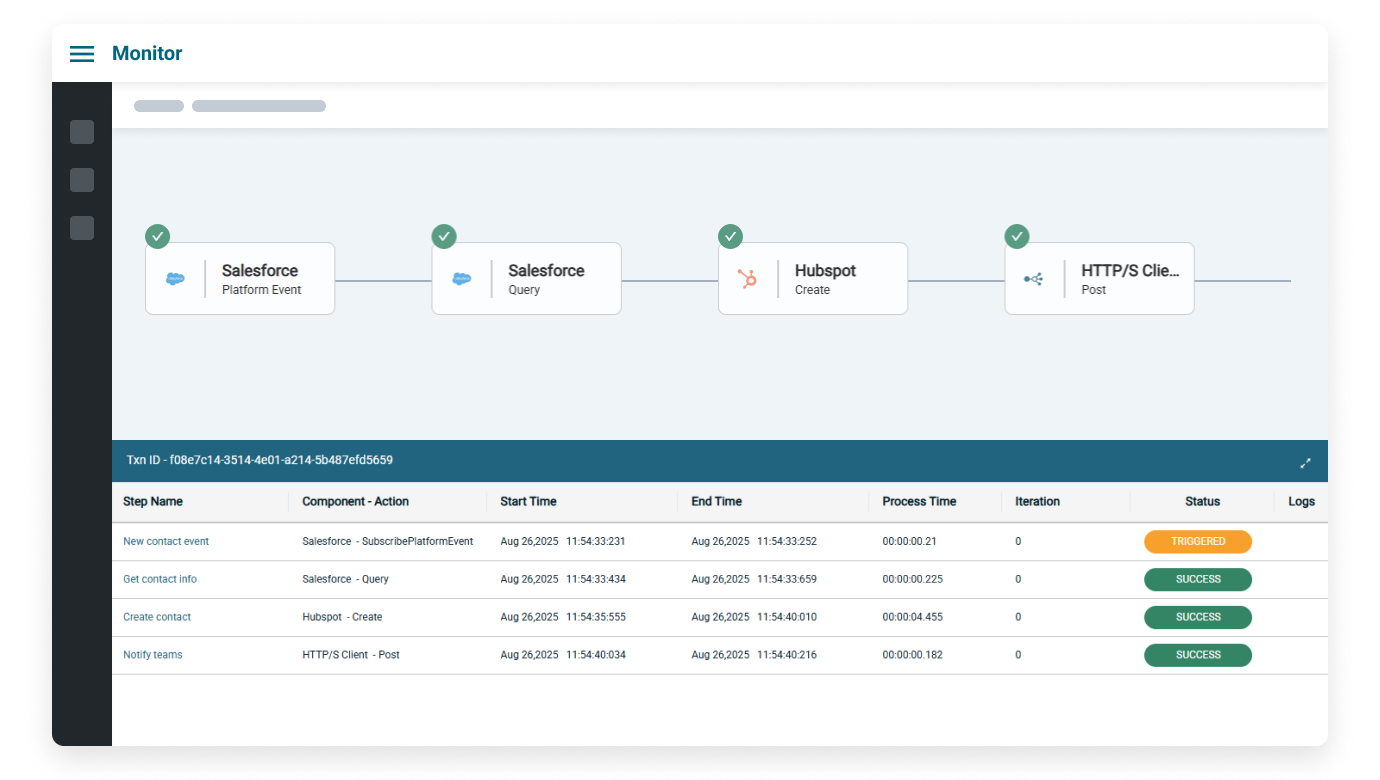
Task: Click green checkmark above Hubspot node
Action: 730,237
